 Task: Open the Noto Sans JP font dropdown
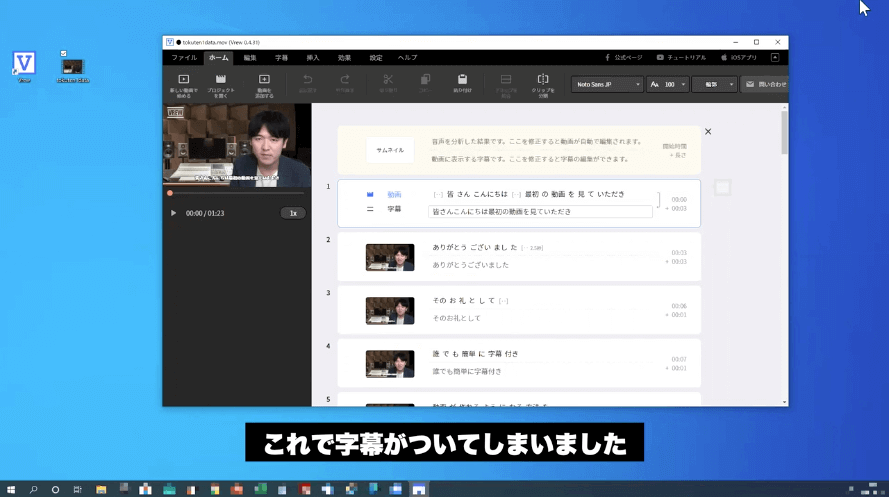(608, 85)
